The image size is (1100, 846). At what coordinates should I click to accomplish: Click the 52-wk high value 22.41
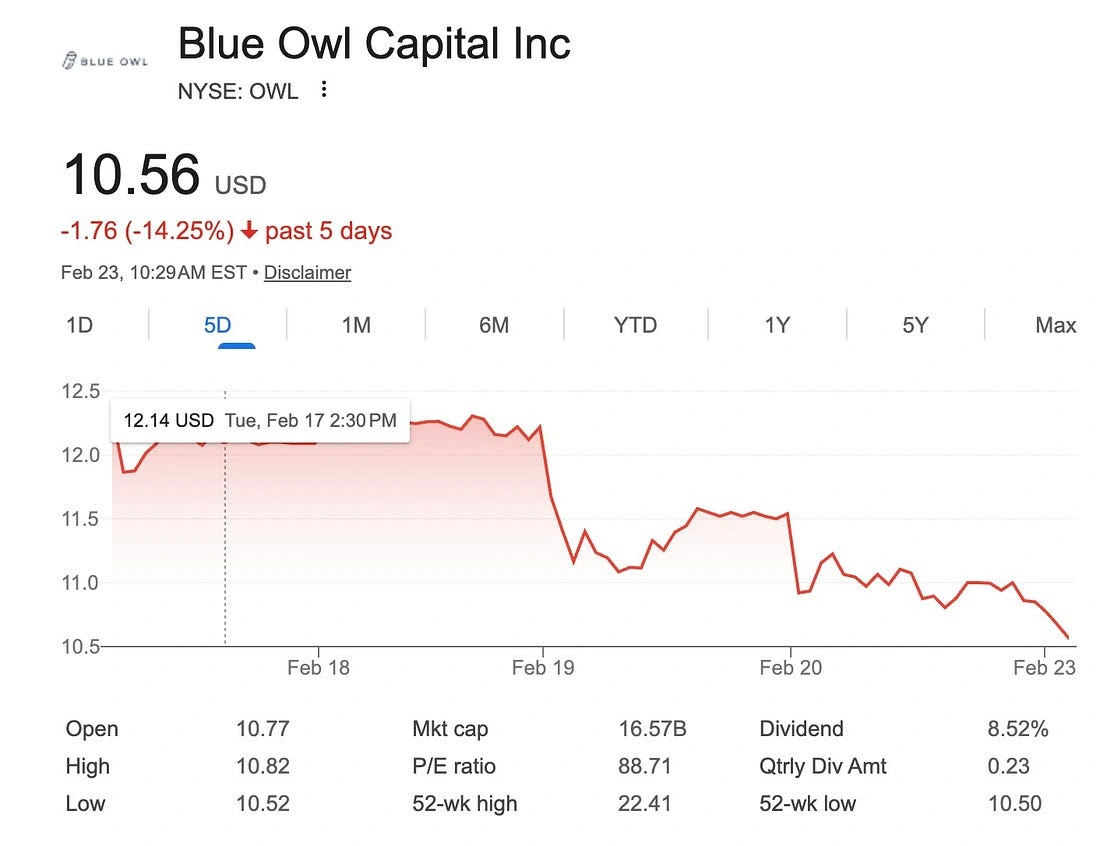[x=645, y=803]
